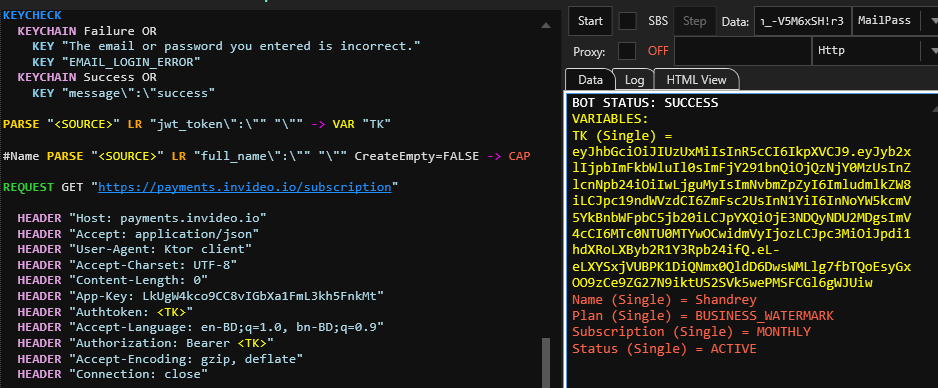938x388 pixels.
Task: Click the HEADER Authorization Bearer line
Action: (145, 343)
